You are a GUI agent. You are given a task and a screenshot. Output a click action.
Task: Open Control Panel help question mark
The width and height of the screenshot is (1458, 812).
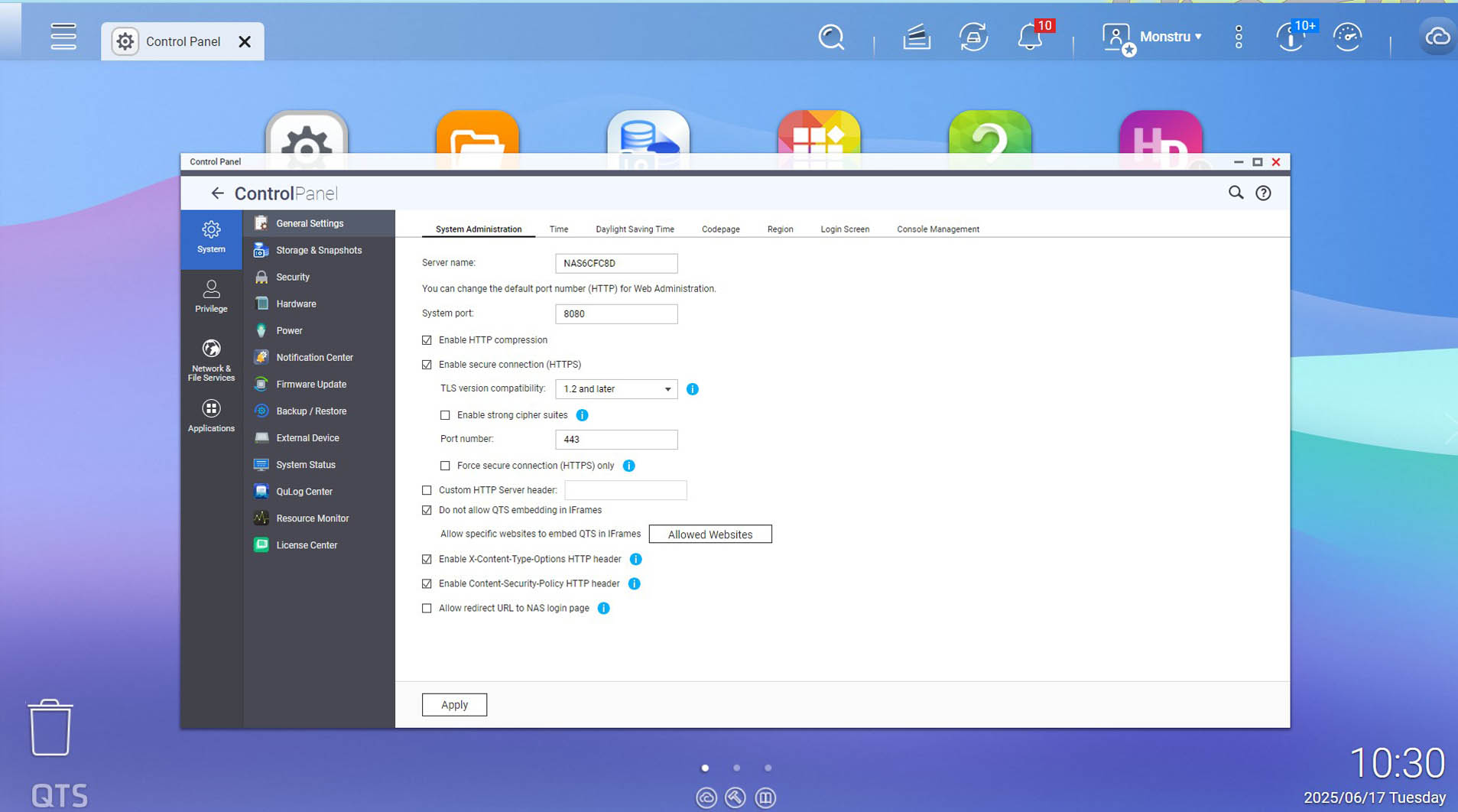point(1263,193)
